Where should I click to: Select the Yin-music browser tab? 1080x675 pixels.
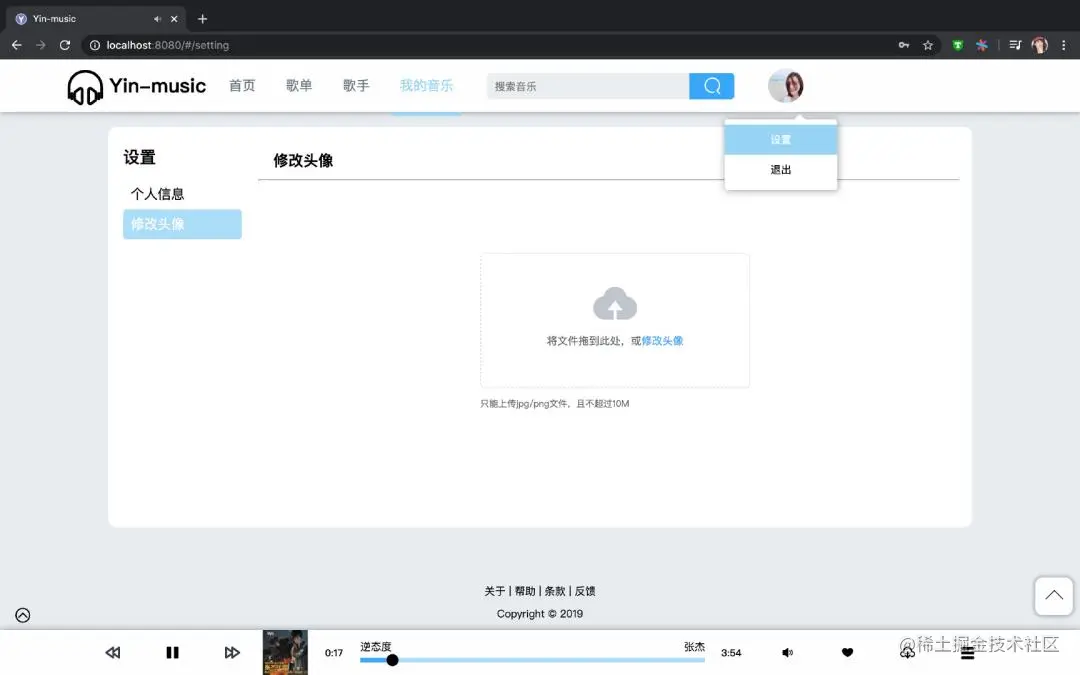point(96,19)
